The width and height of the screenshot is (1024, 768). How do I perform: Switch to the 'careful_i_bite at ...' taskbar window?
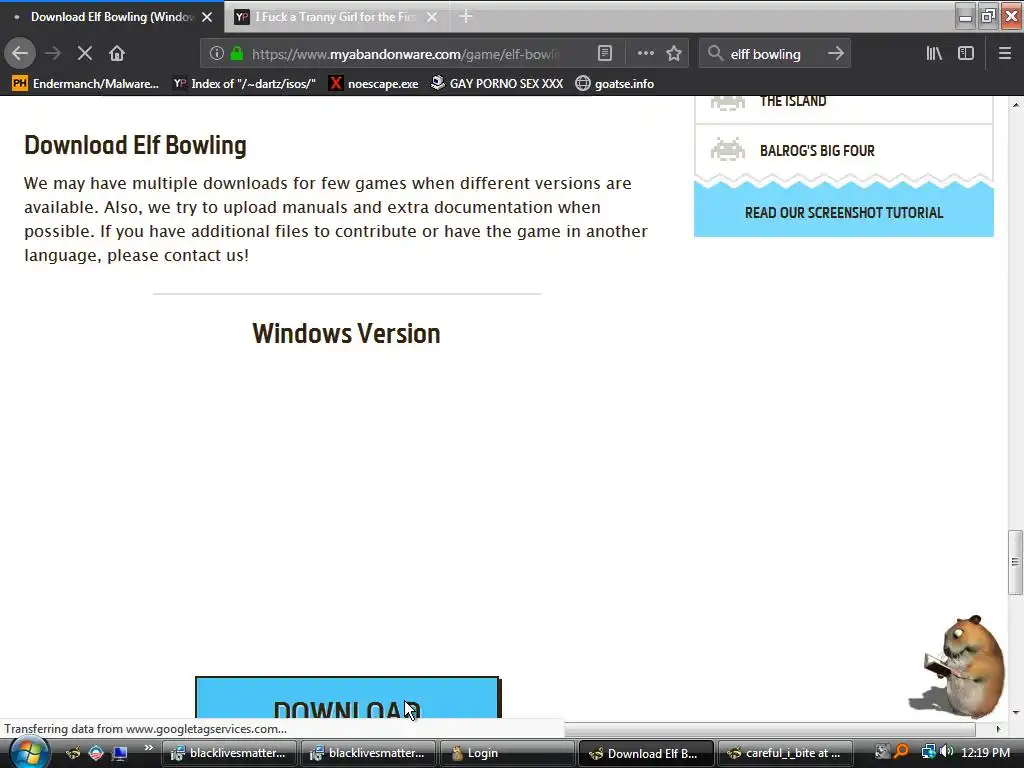point(785,753)
